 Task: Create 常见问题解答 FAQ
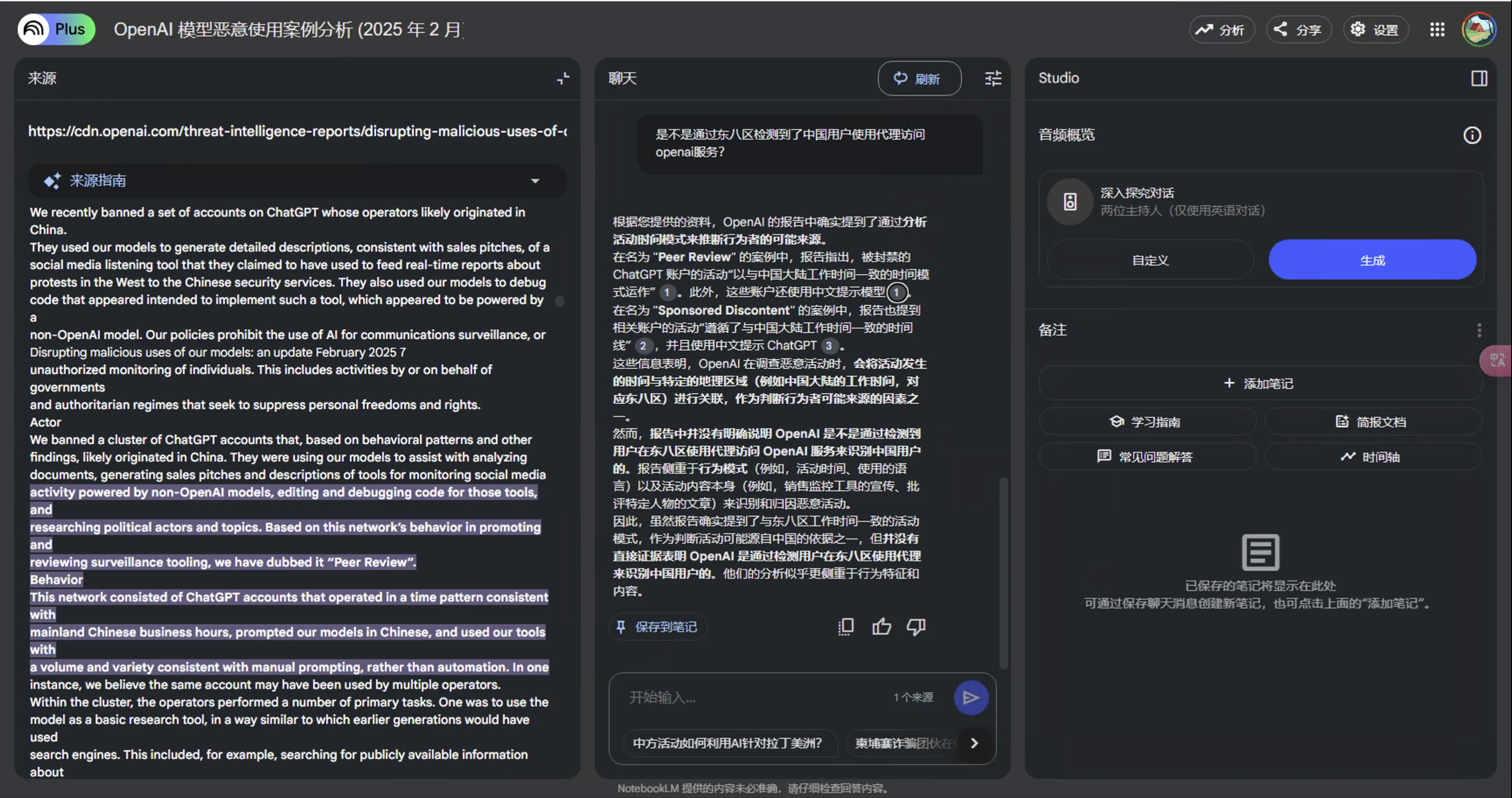click(1147, 456)
